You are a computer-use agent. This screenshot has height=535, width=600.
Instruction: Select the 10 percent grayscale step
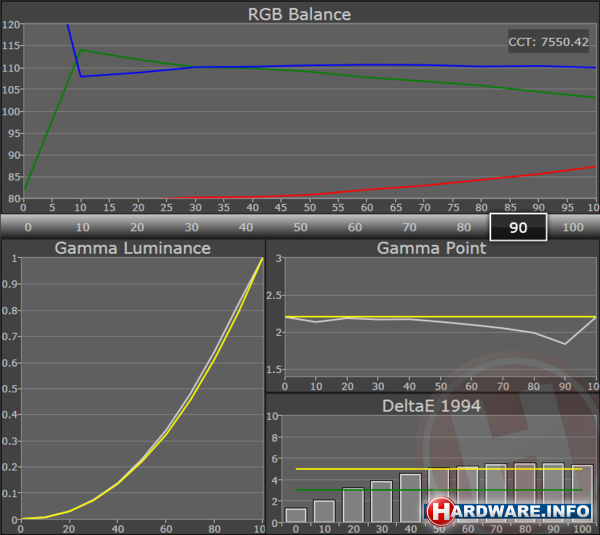click(82, 227)
